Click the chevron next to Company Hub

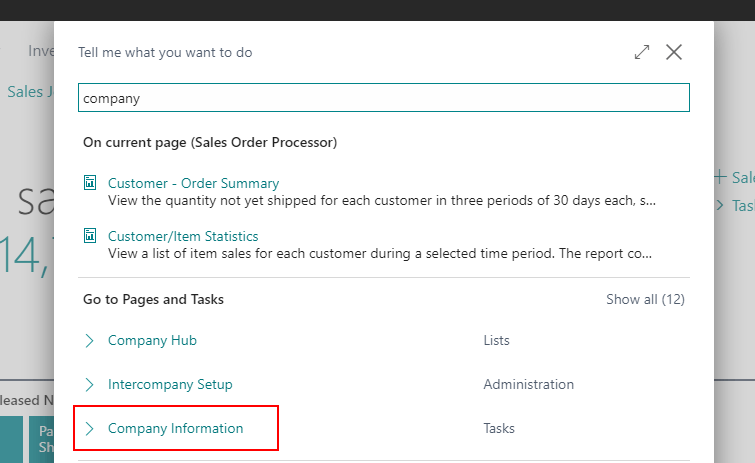point(90,341)
